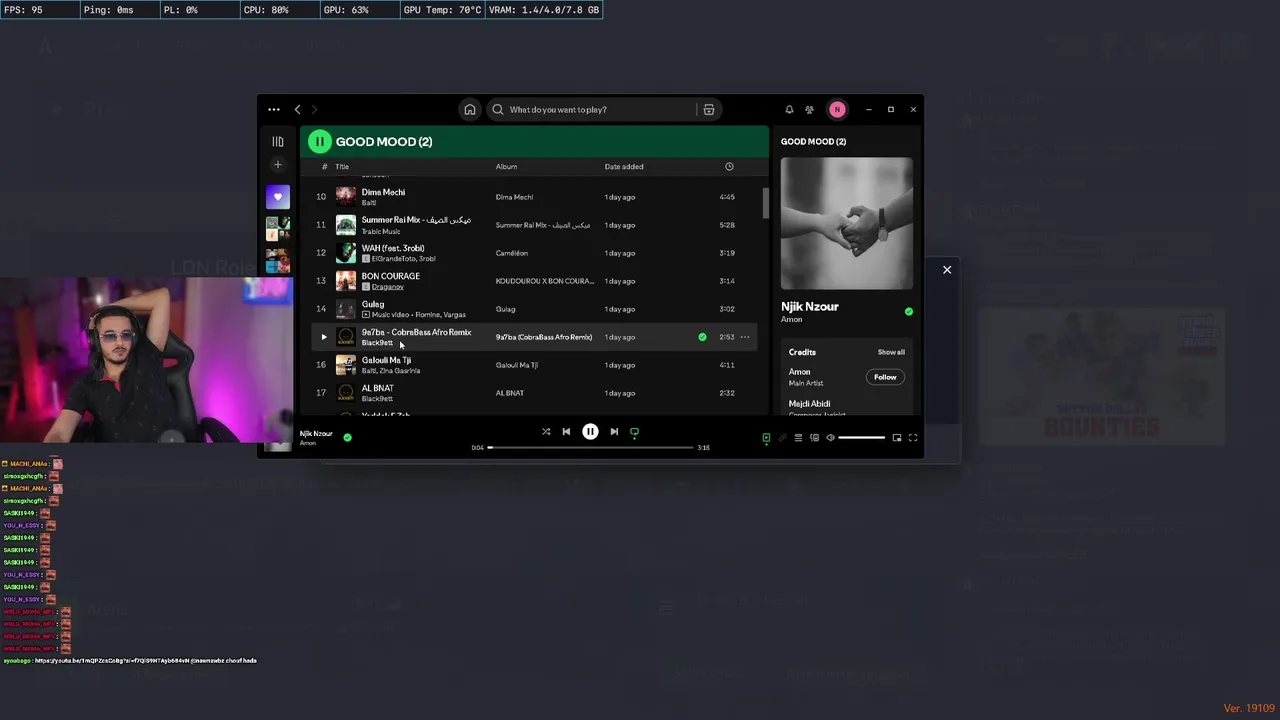This screenshot has width=1280, height=720.
Task: Pause playlist with green button beside GOOD MOOD (2)
Action: (319, 142)
